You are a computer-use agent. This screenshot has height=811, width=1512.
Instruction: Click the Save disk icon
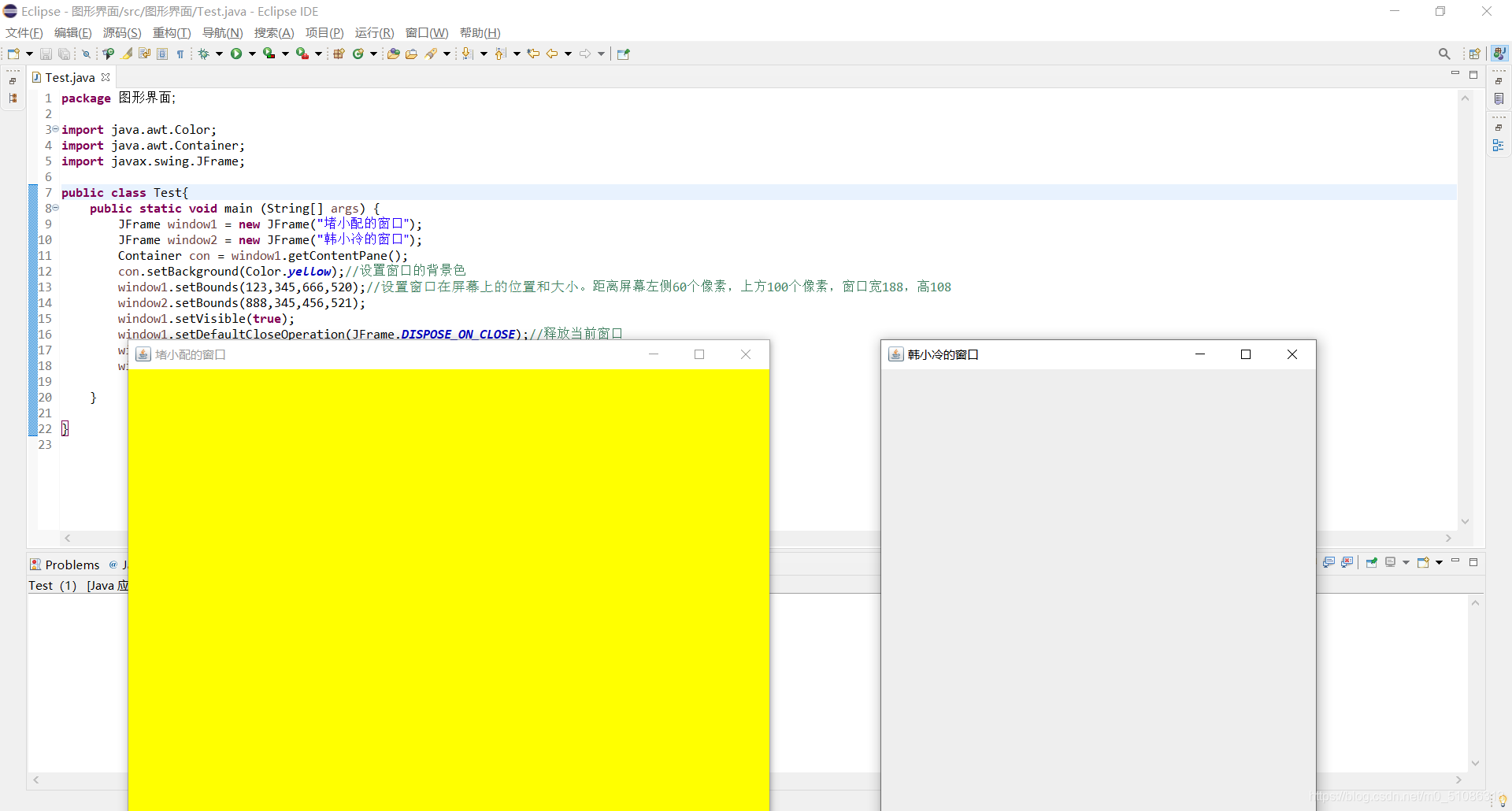click(x=46, y=54)
